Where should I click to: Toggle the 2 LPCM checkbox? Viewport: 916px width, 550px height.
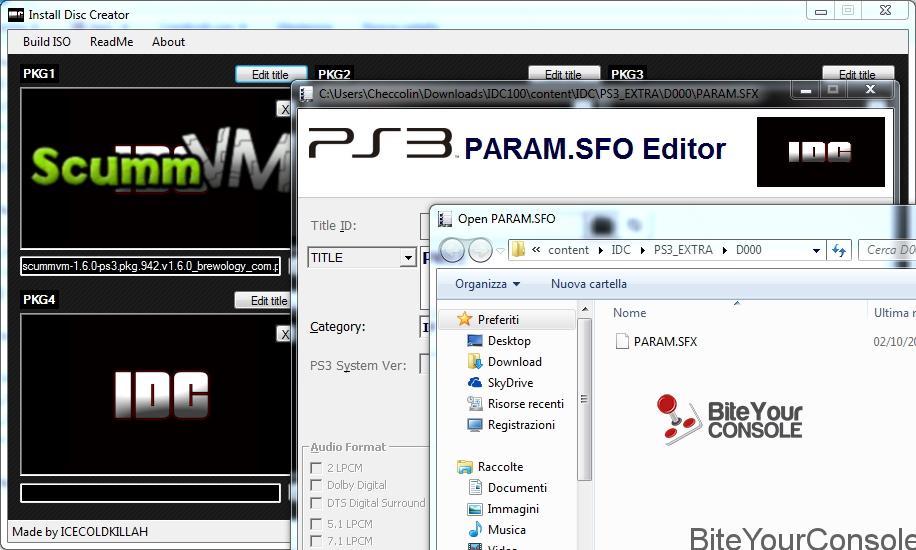tap(316, 468)
